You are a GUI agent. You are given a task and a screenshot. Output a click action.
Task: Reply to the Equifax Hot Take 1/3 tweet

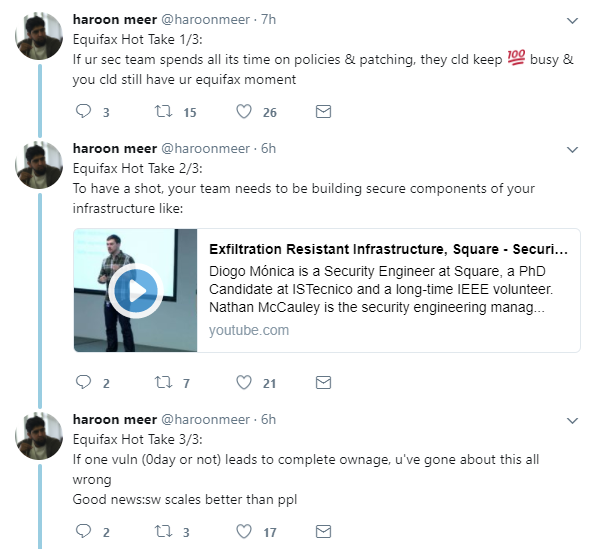click(x=83, y=112)
